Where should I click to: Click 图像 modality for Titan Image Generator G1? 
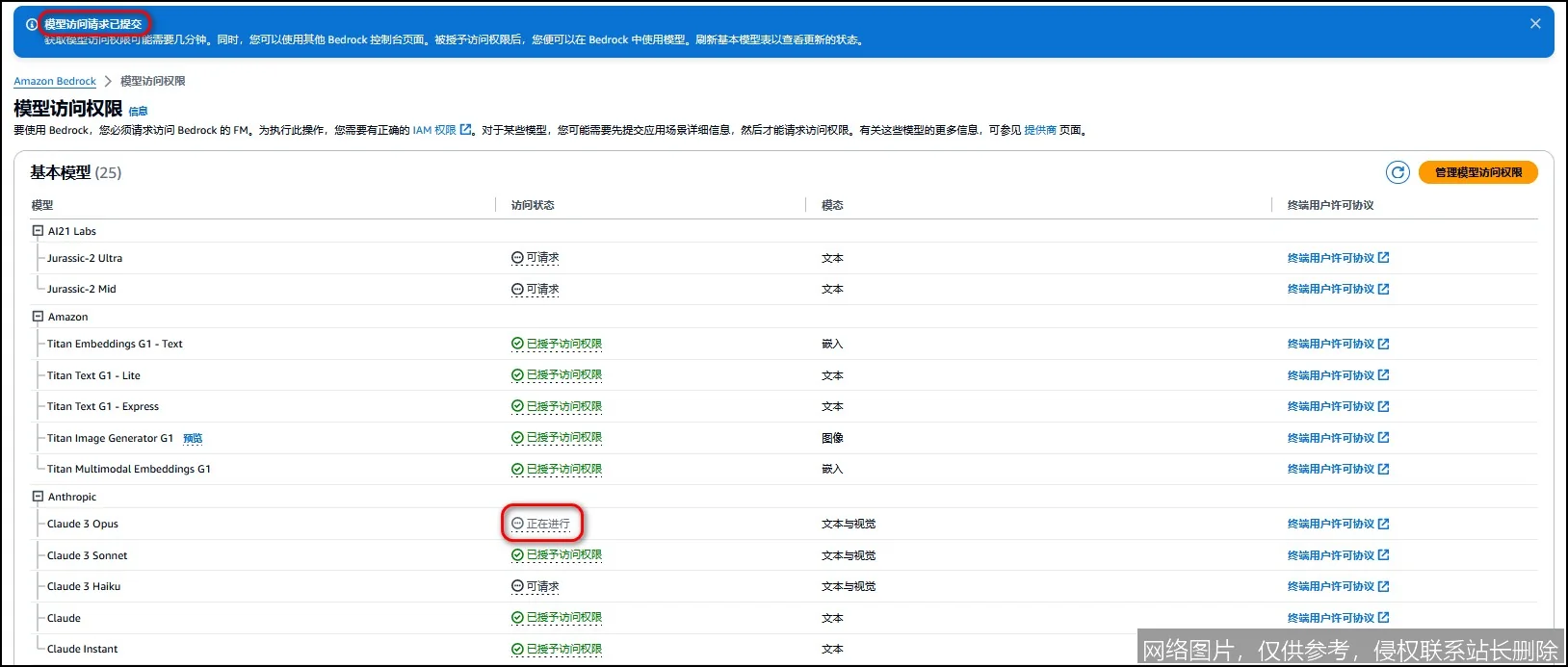(x=832, y=438)
